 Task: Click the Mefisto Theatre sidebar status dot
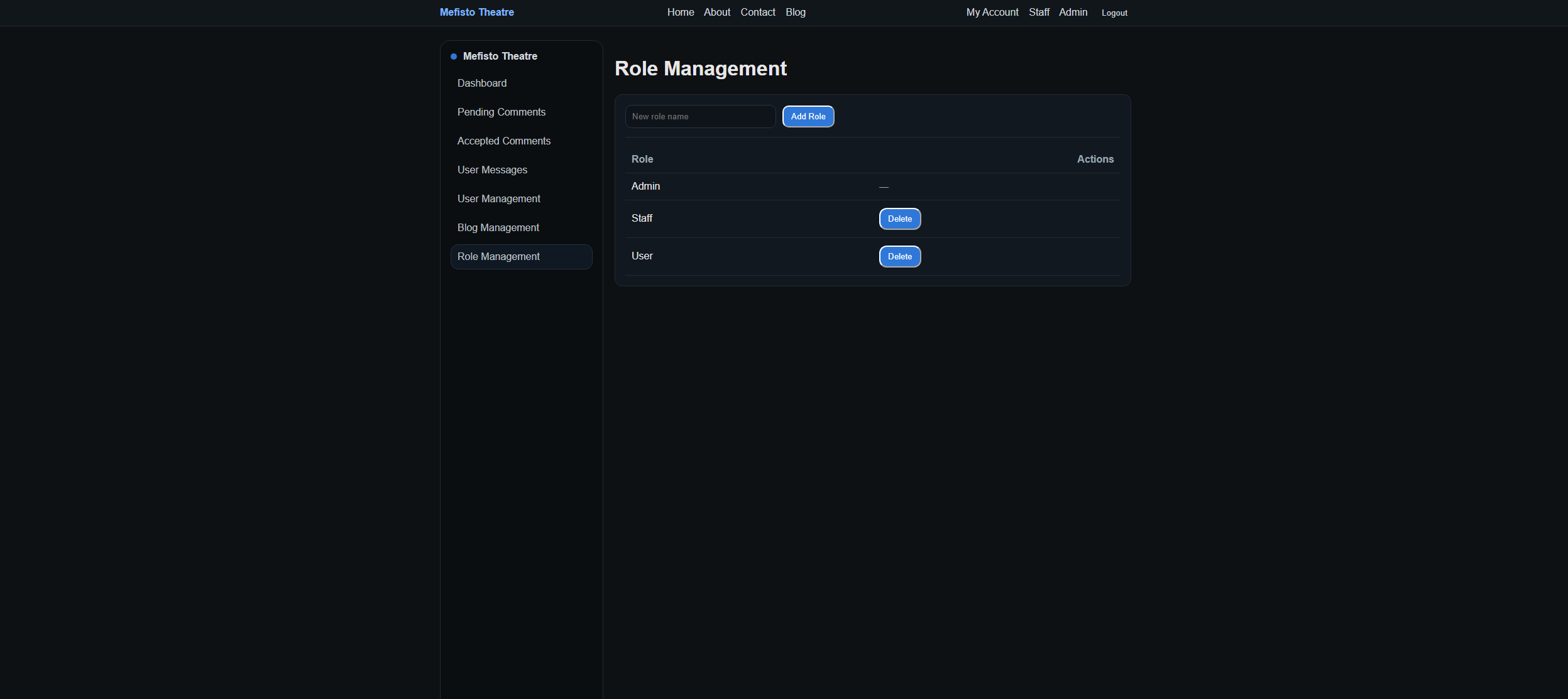[453, 56]
